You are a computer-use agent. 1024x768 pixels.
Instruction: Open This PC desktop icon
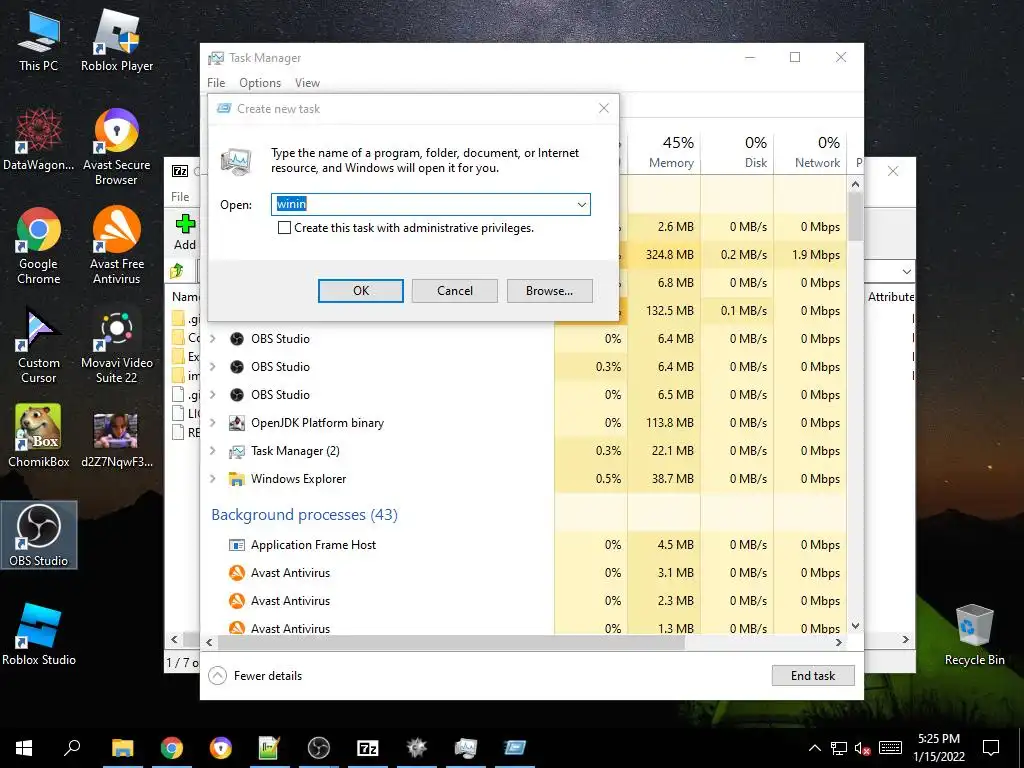pyautogui.click(x=39, y=42)
